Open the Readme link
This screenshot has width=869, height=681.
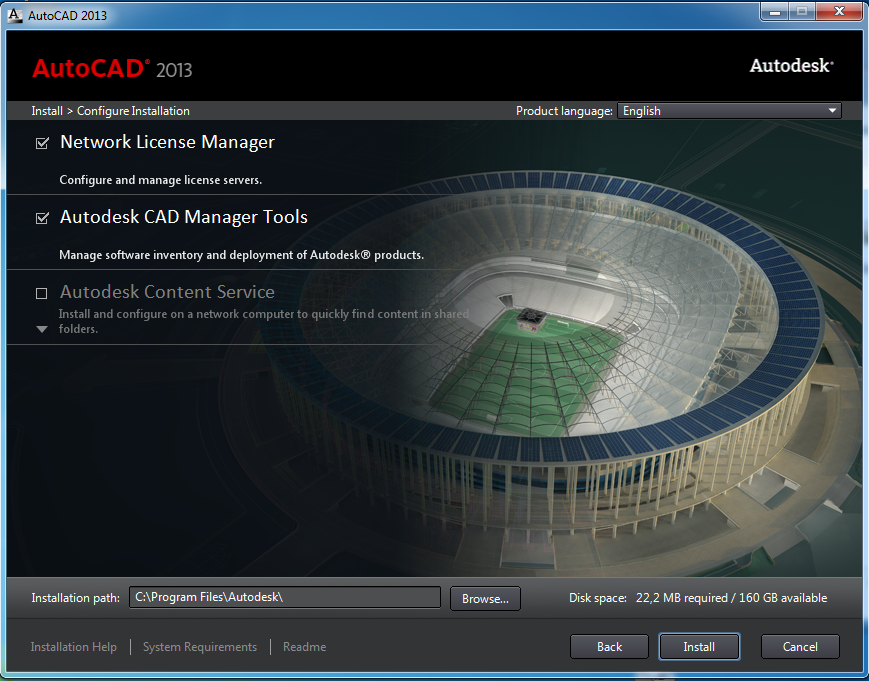point(304,647)
